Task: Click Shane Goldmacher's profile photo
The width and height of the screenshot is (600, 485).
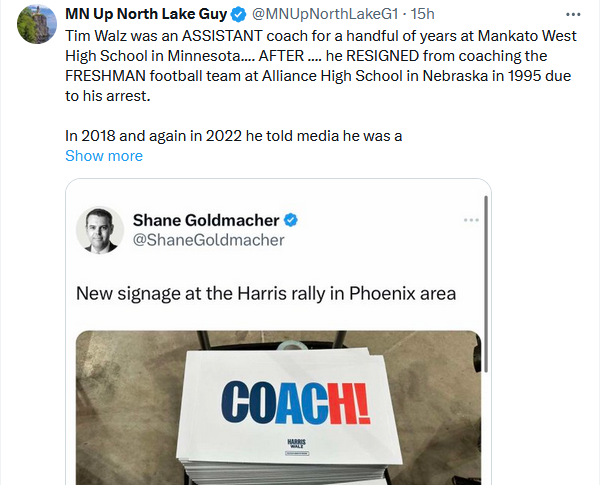Action: pyautogui.click(x=100, y=230)
